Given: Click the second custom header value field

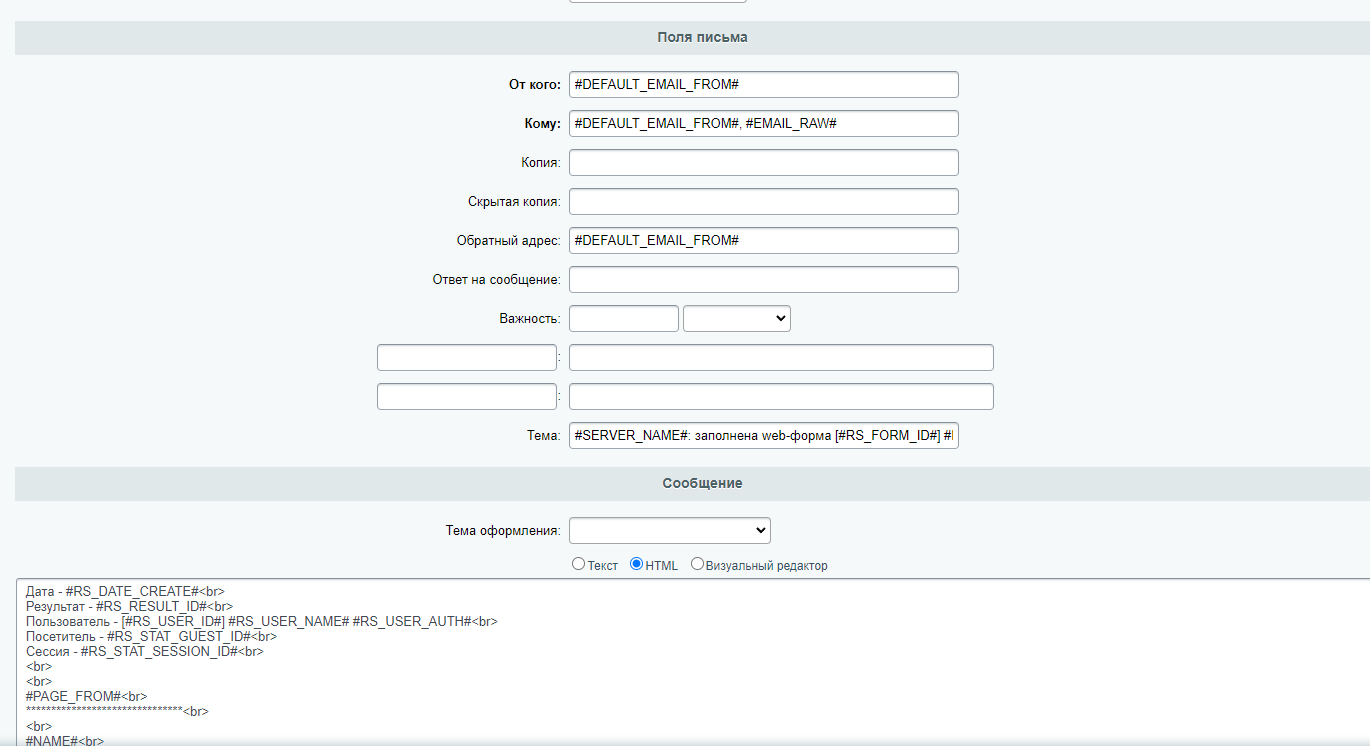Looking at the screenshot, I should [x=781, y=396].
